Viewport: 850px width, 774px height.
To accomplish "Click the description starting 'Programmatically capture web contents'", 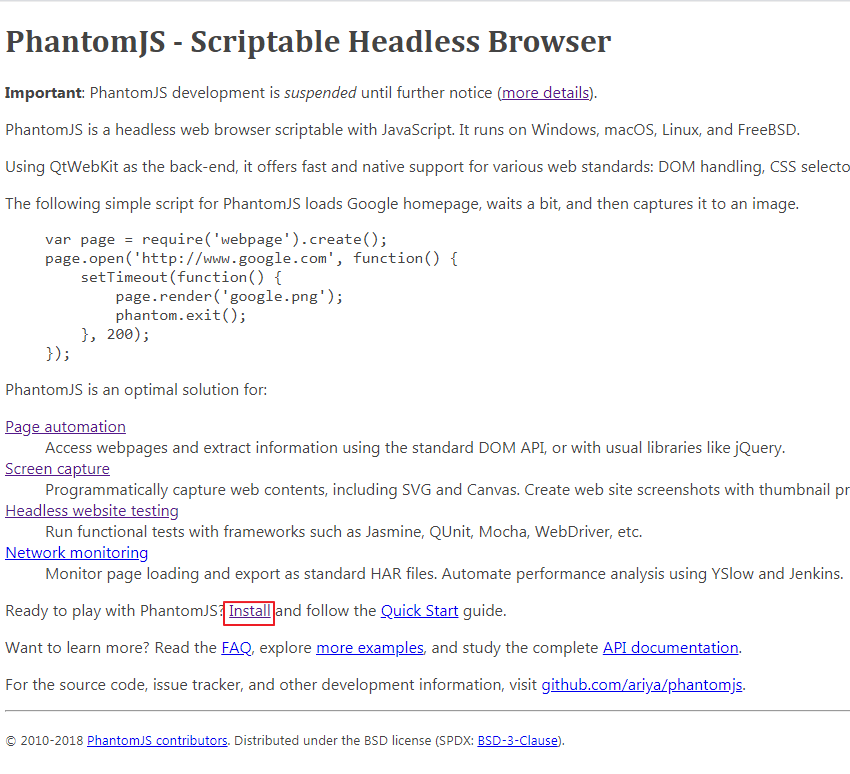I will [x=447, y=490].
